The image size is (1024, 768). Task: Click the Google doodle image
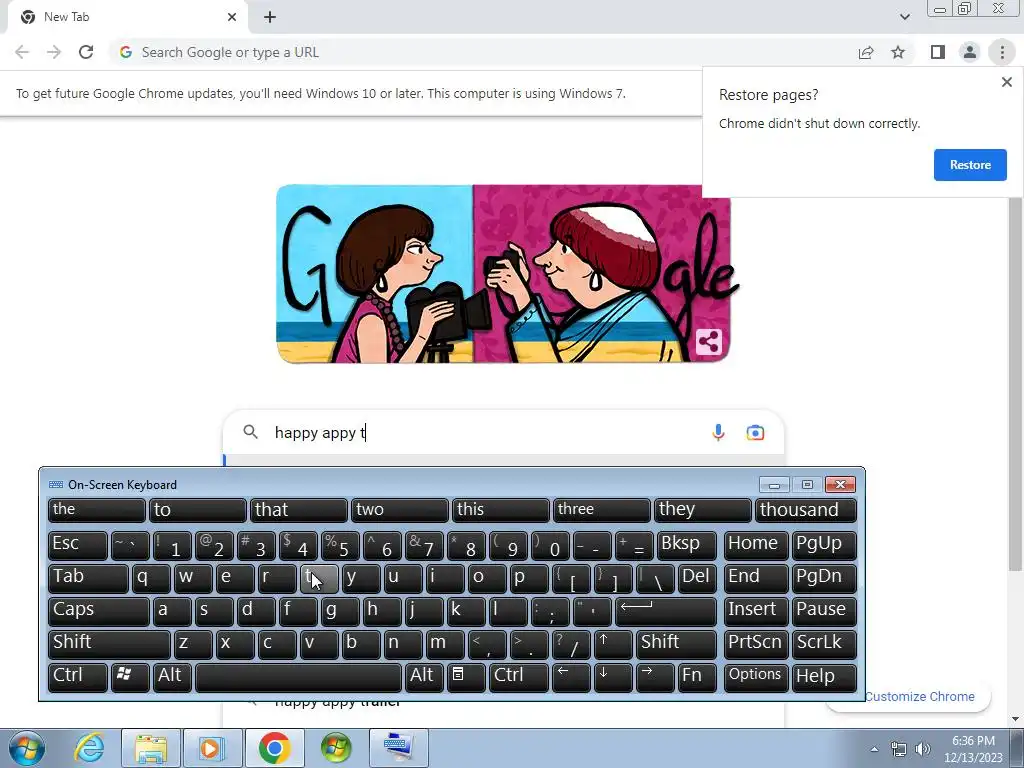pos(504,274)
